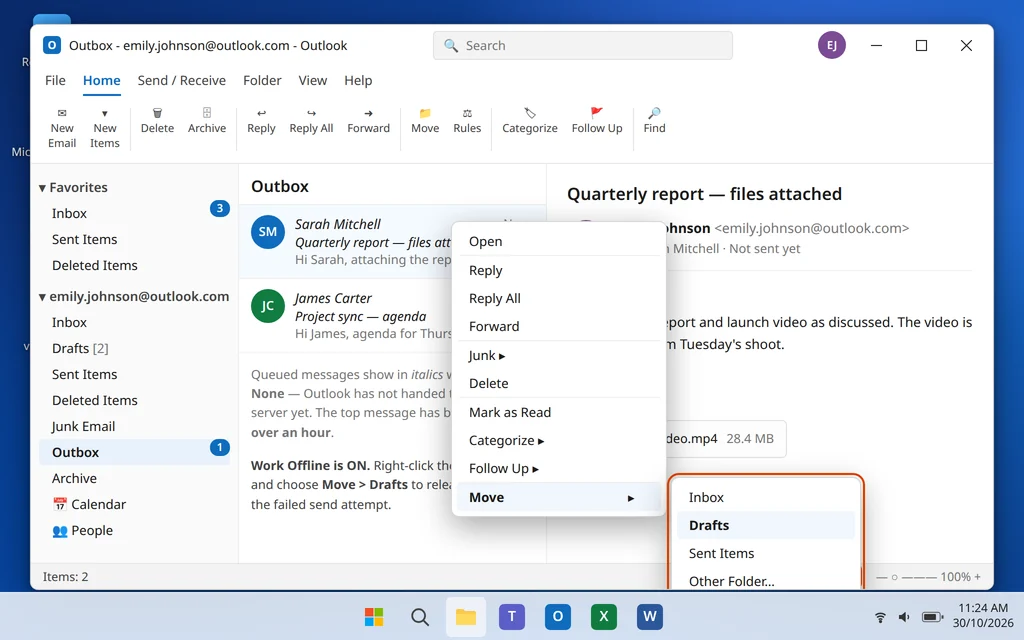This screenshot has width=1024, height=640.
Task: Open the Junk Email folder
Action: click(x=135, y=426)
